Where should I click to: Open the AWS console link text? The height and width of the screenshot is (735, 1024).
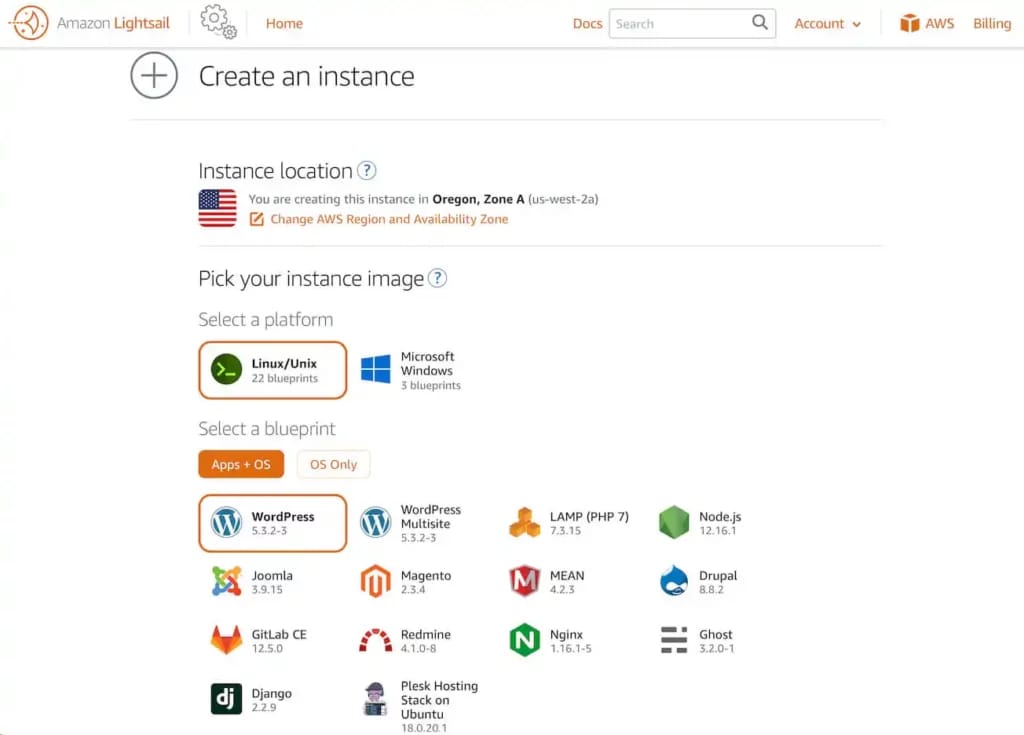(939, 24)
